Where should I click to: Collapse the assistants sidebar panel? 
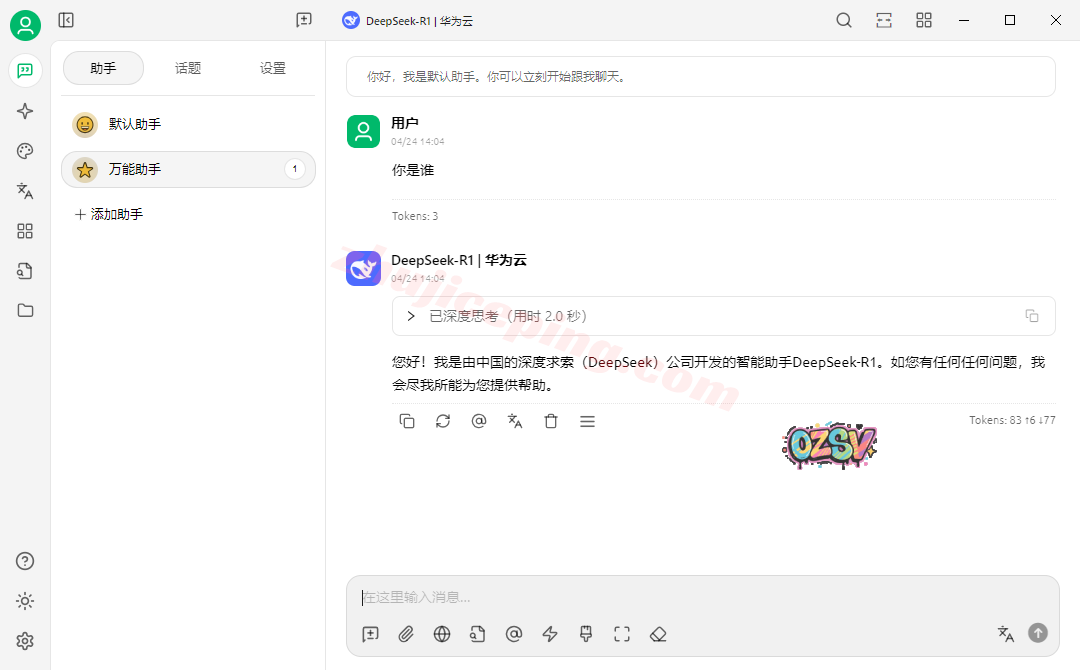click(x=66, y=20)
